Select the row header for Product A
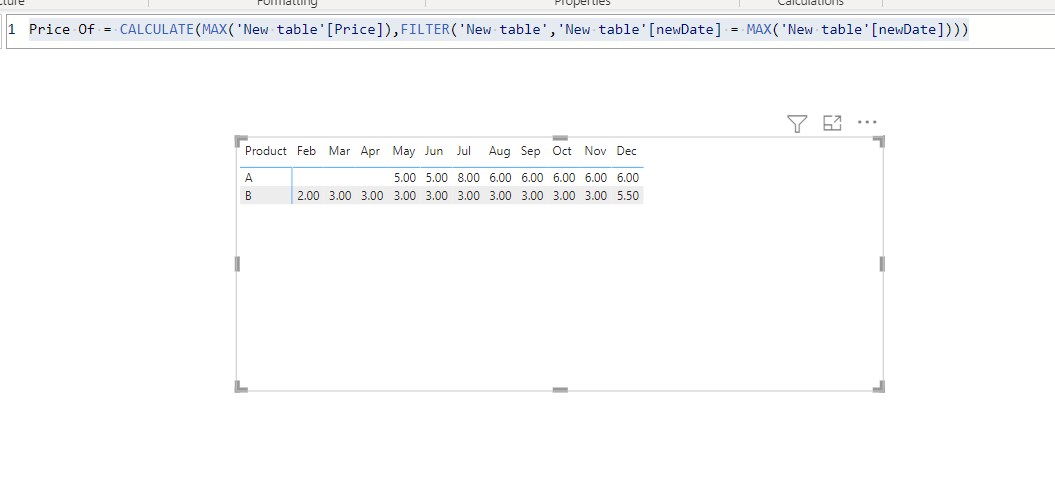This screenshot has height=497, width=1055. click(x=249, y=178)
